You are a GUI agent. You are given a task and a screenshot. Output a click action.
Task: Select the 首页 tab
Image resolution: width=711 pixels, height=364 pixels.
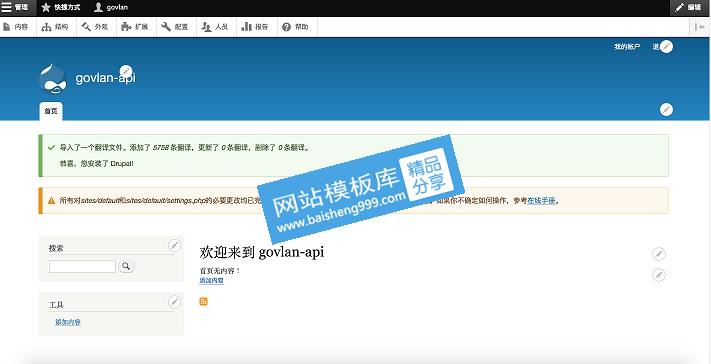pyautogui.click(x=51, y=111)
